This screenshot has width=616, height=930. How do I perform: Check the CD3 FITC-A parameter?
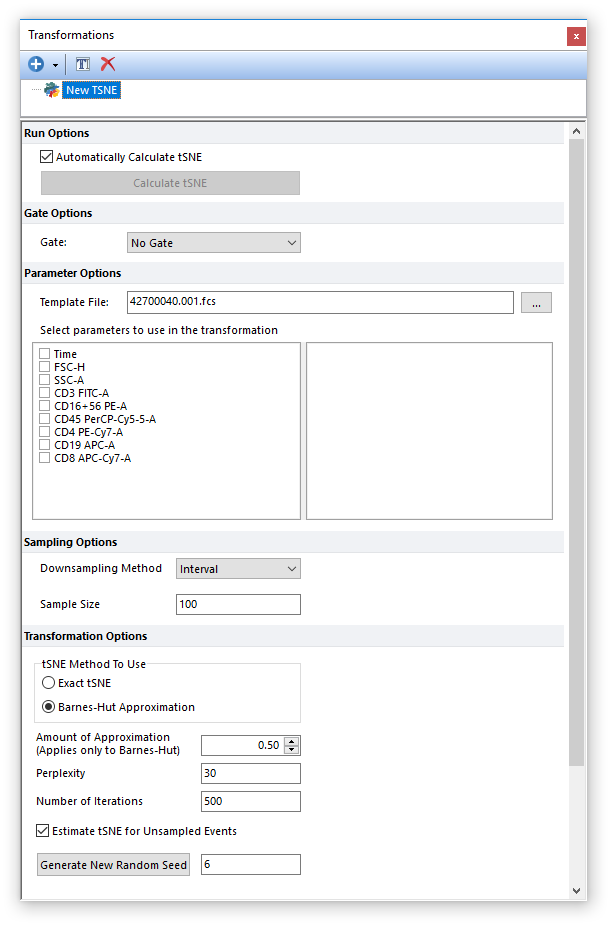pyautogui.click(x=45, y=393)
